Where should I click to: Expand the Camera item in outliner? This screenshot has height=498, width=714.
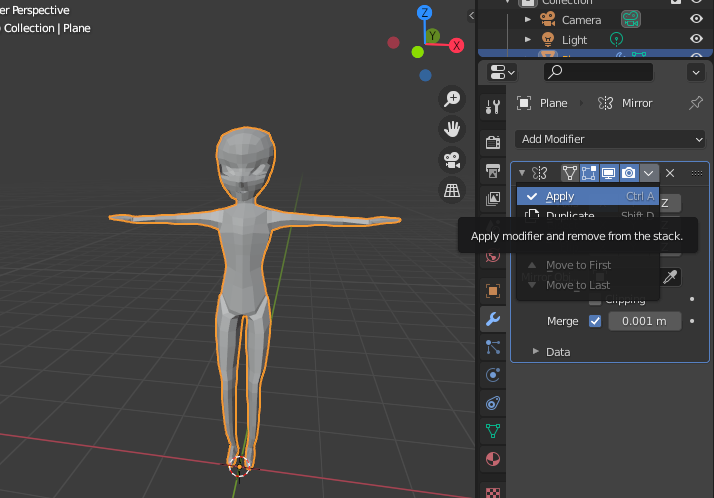[528, 20]
